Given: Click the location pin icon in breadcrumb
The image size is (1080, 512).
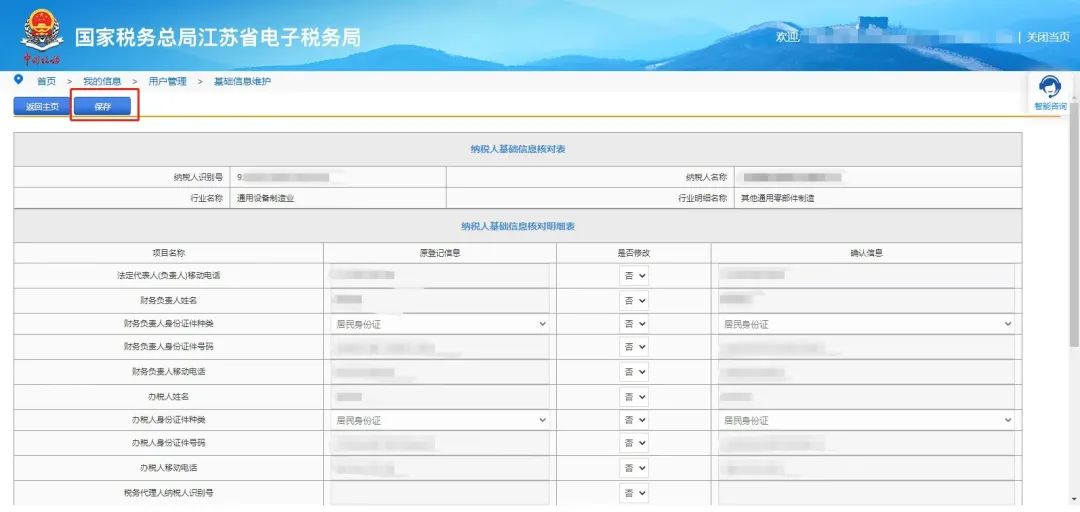Looking at the screenshot, I should coord(18,80).
